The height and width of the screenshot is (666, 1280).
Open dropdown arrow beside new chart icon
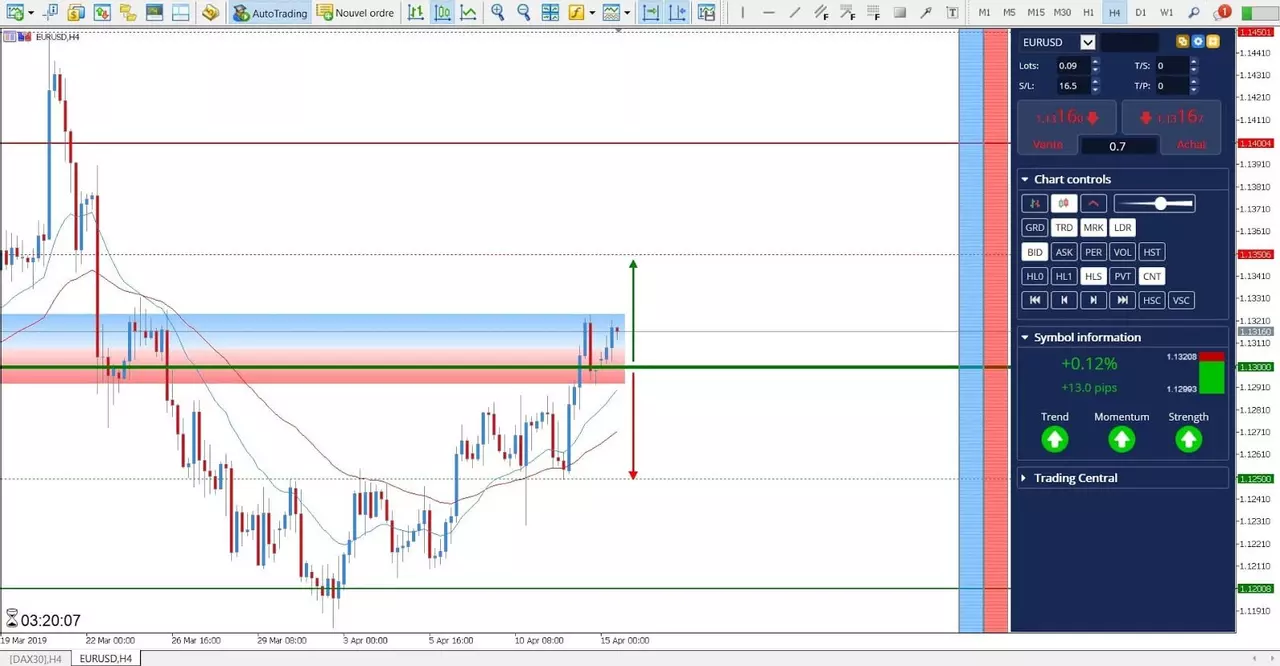click(31, 13)
